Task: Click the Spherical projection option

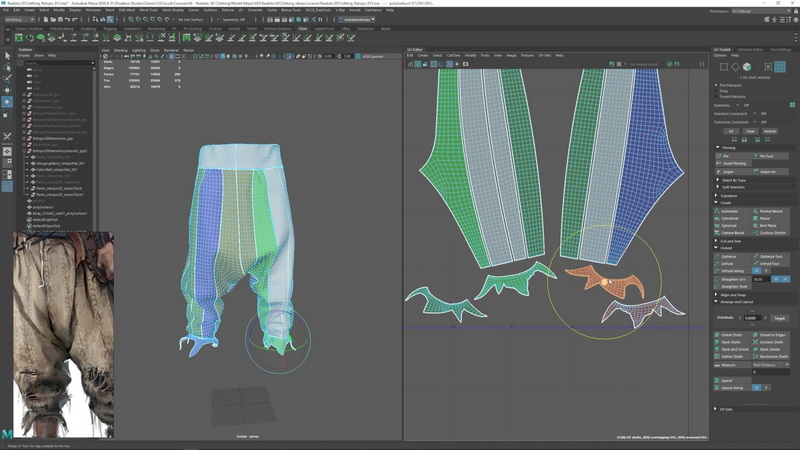Action: point(733,226)
